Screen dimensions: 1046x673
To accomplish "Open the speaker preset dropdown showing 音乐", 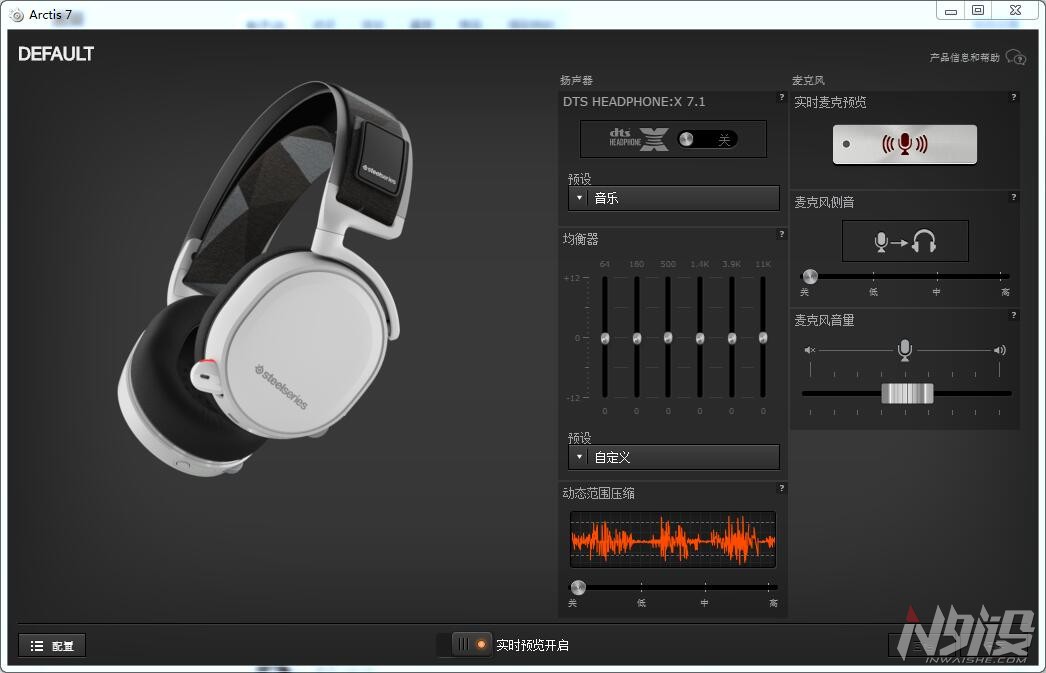I will tap(673, 198).
